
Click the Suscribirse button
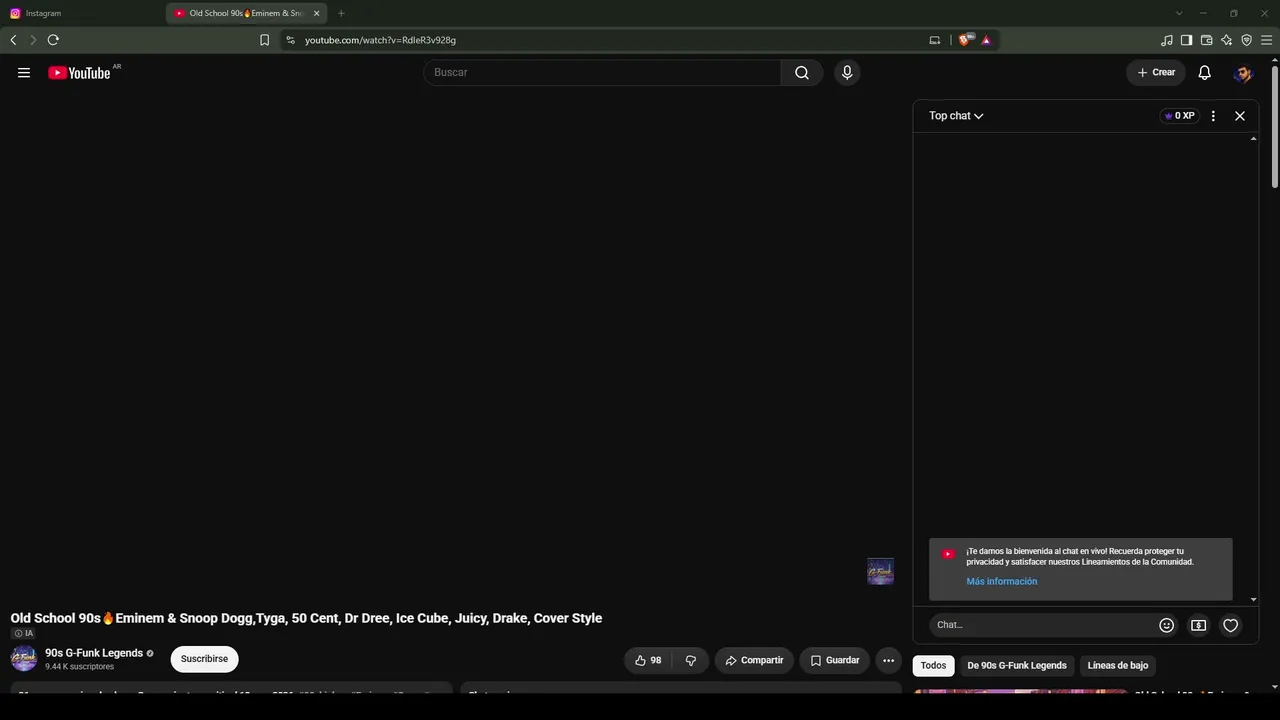point(204,659)
